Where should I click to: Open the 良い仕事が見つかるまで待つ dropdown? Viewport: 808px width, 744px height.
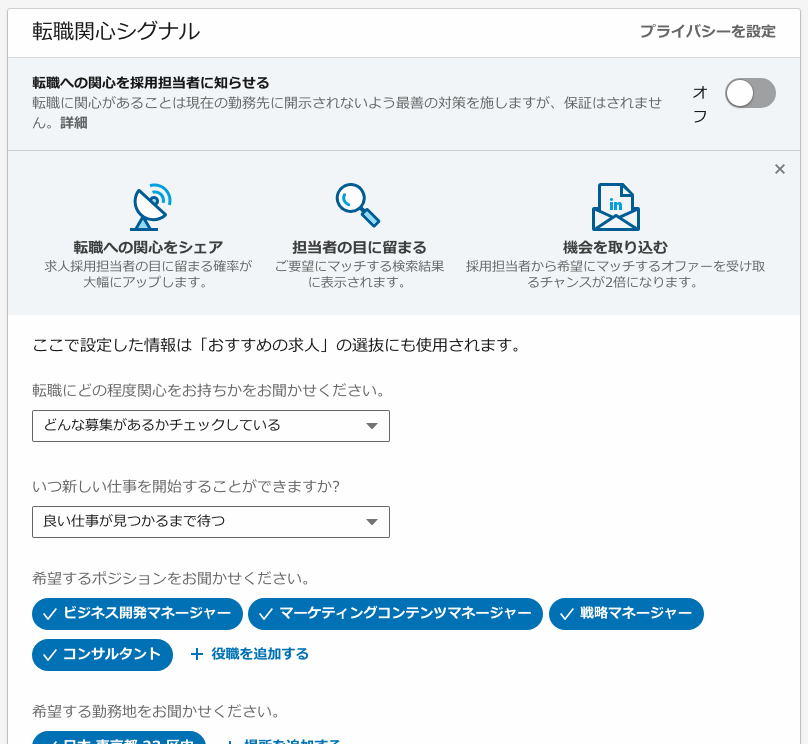point(211,522)
